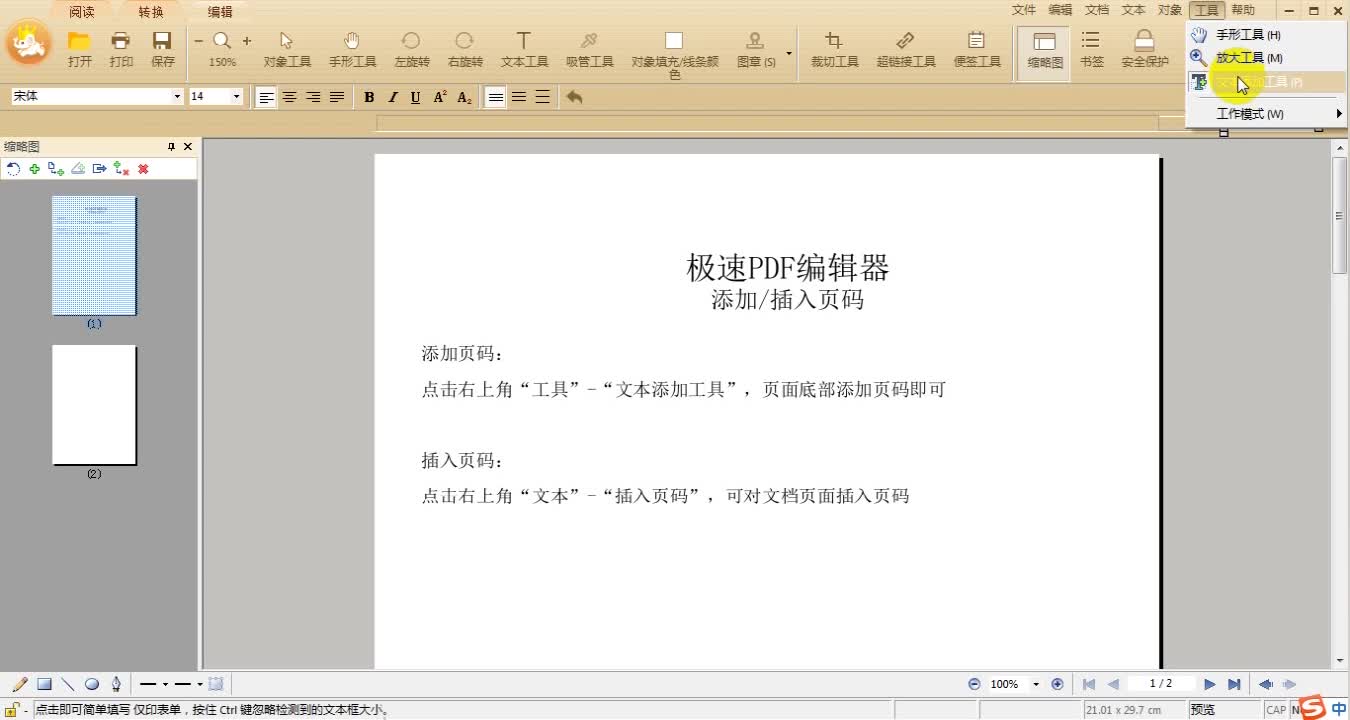Go to next page with arrow button
The image size is (1350, 720).
[x=1210, y=684]
